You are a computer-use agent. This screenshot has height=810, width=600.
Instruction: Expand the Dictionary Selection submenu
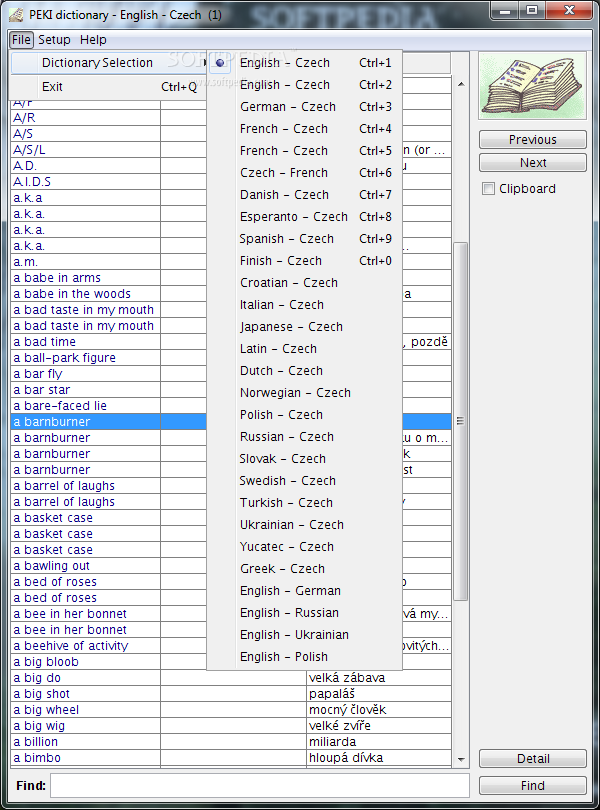pos(109,63)
